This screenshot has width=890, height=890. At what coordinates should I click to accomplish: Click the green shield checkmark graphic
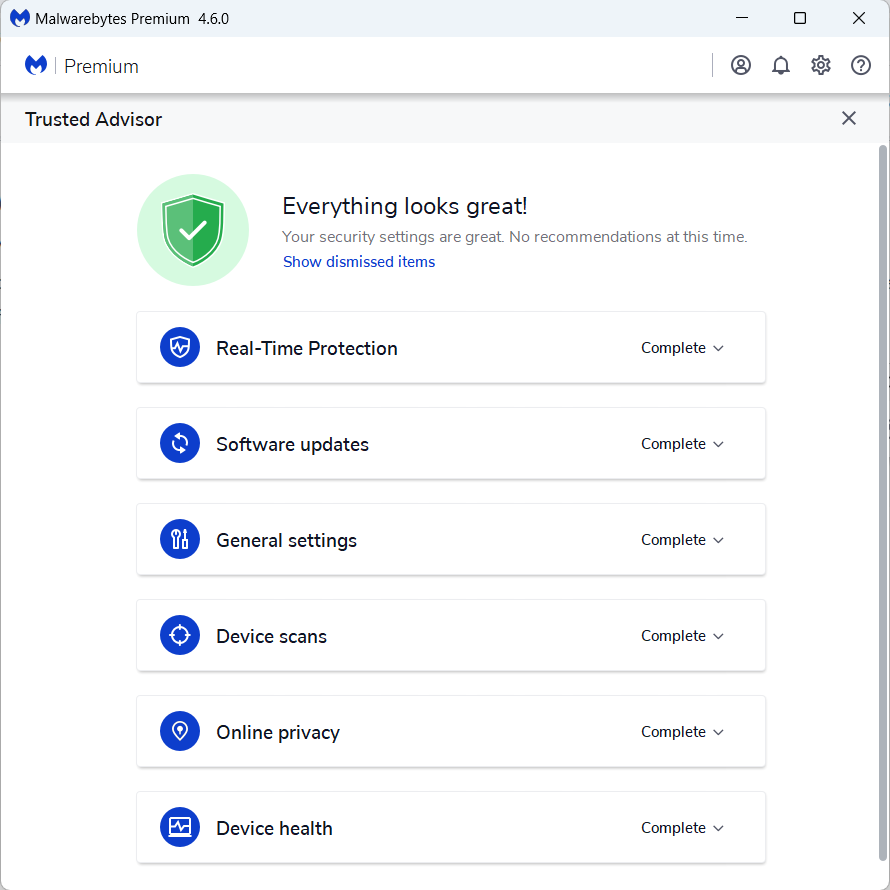pyautogui.click(x=193, y=230)
